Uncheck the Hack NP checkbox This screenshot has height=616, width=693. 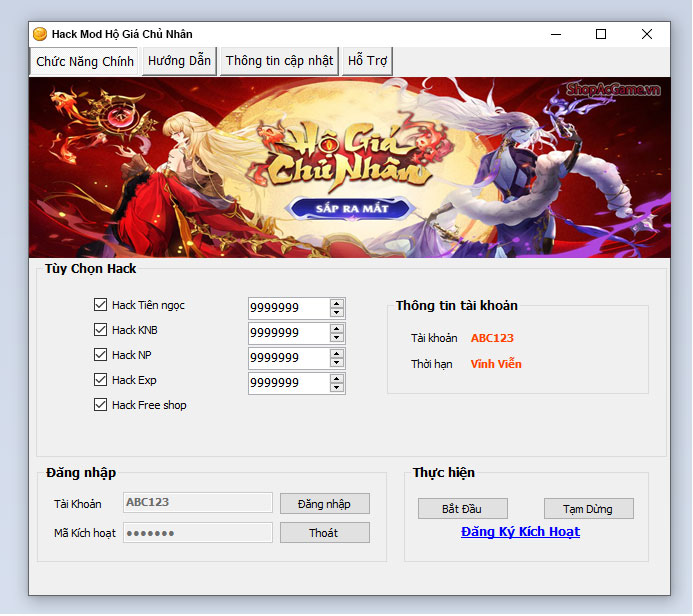click(100, 355)
